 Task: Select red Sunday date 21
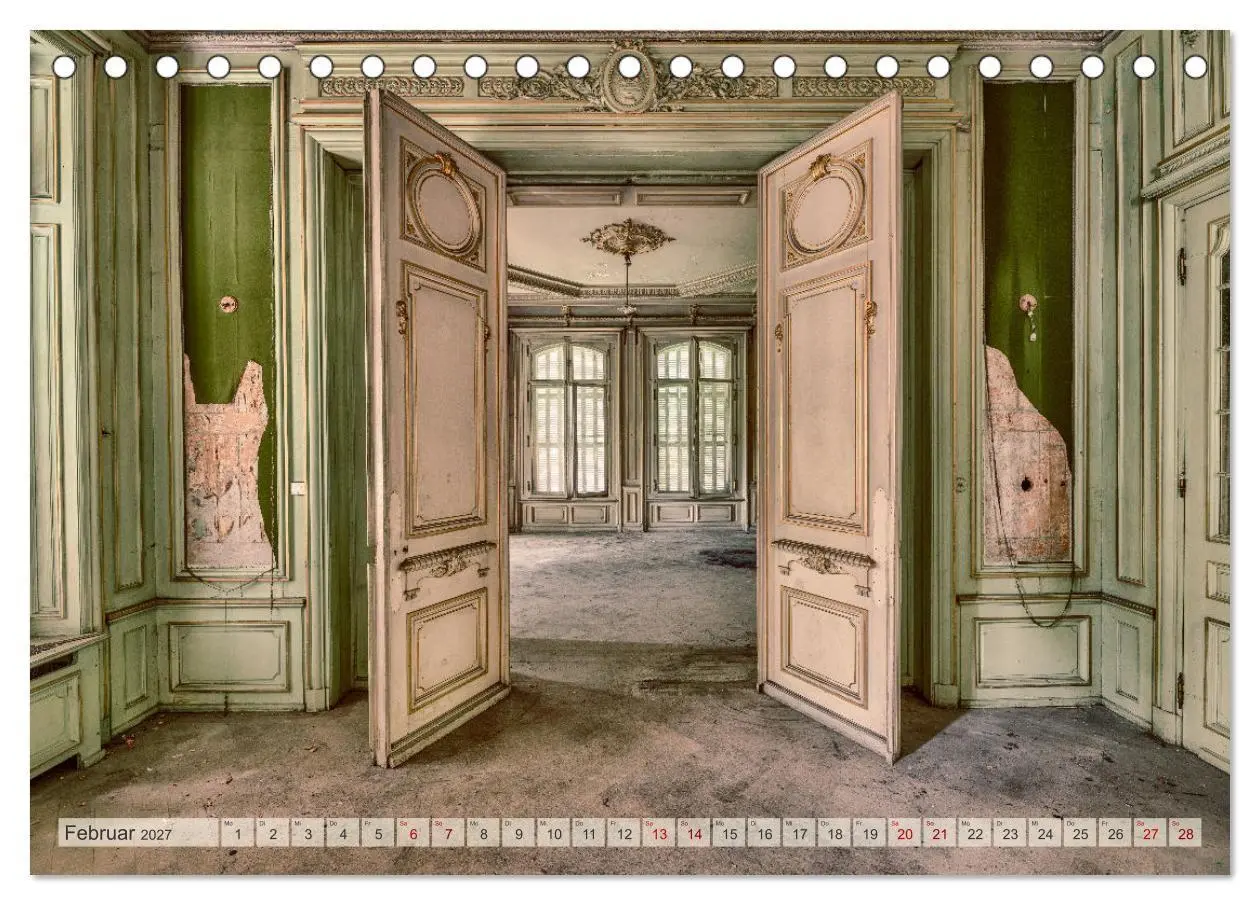pos(938,833)
